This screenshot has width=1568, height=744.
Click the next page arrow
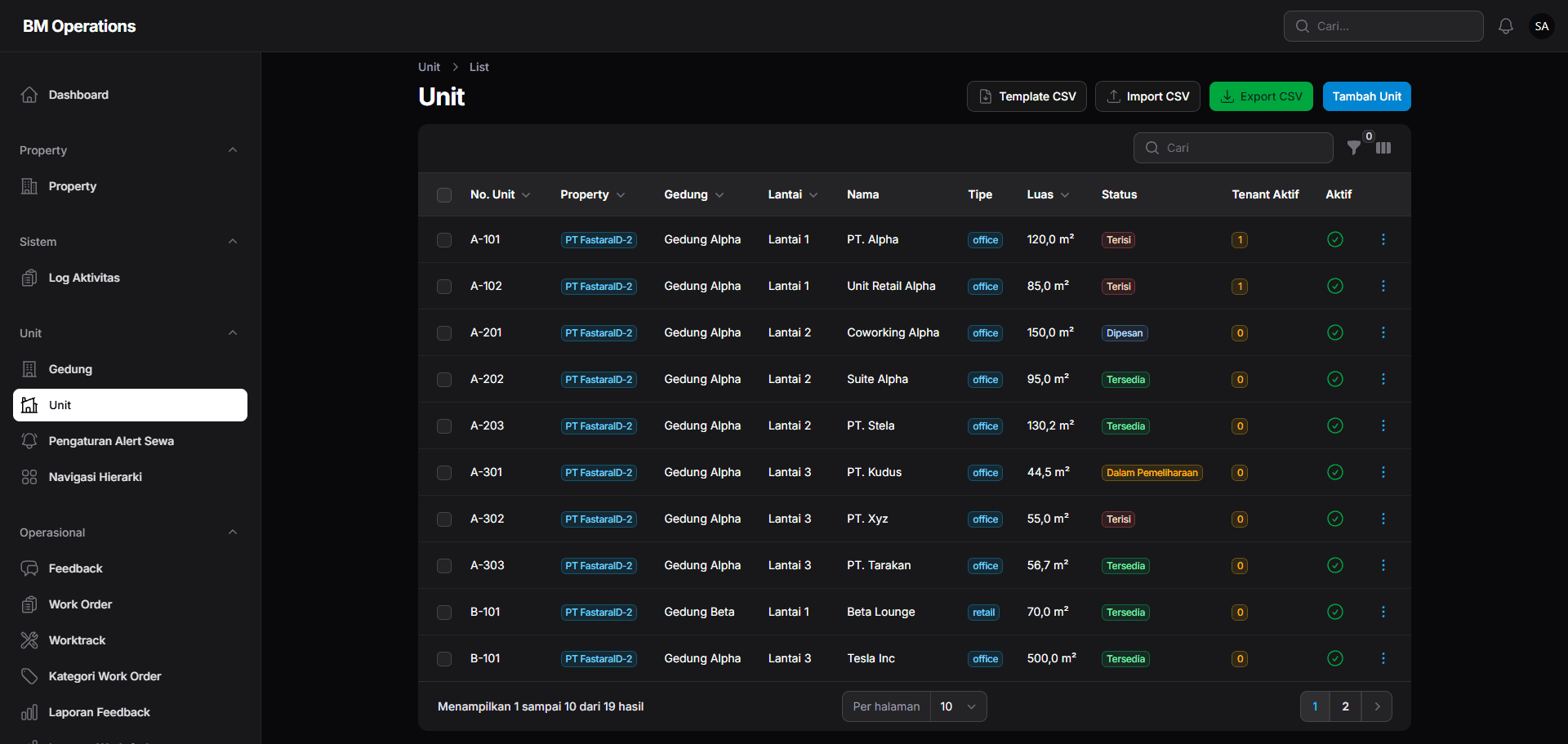coord(1377,706)
